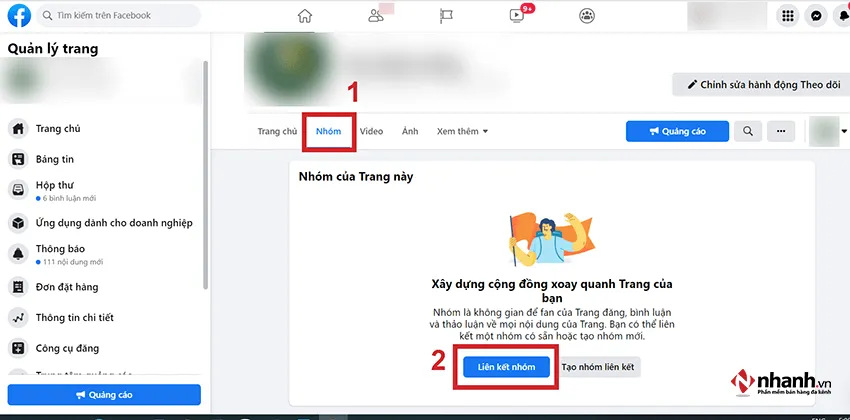Viewport: 850px width, 420px height.
Task: Click the blurred page profile picture
Action: 287,66
